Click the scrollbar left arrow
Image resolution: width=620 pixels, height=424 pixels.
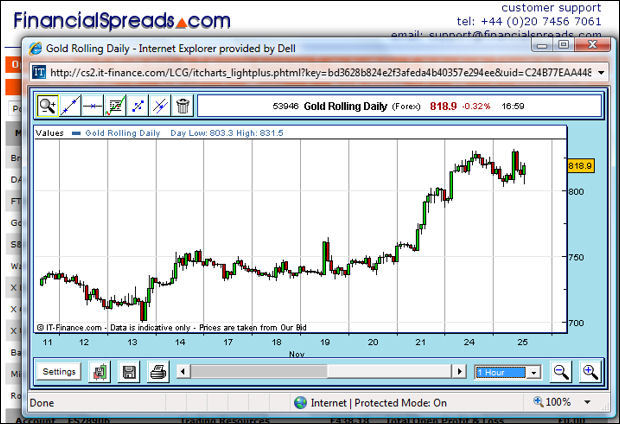tap(183, 372)
